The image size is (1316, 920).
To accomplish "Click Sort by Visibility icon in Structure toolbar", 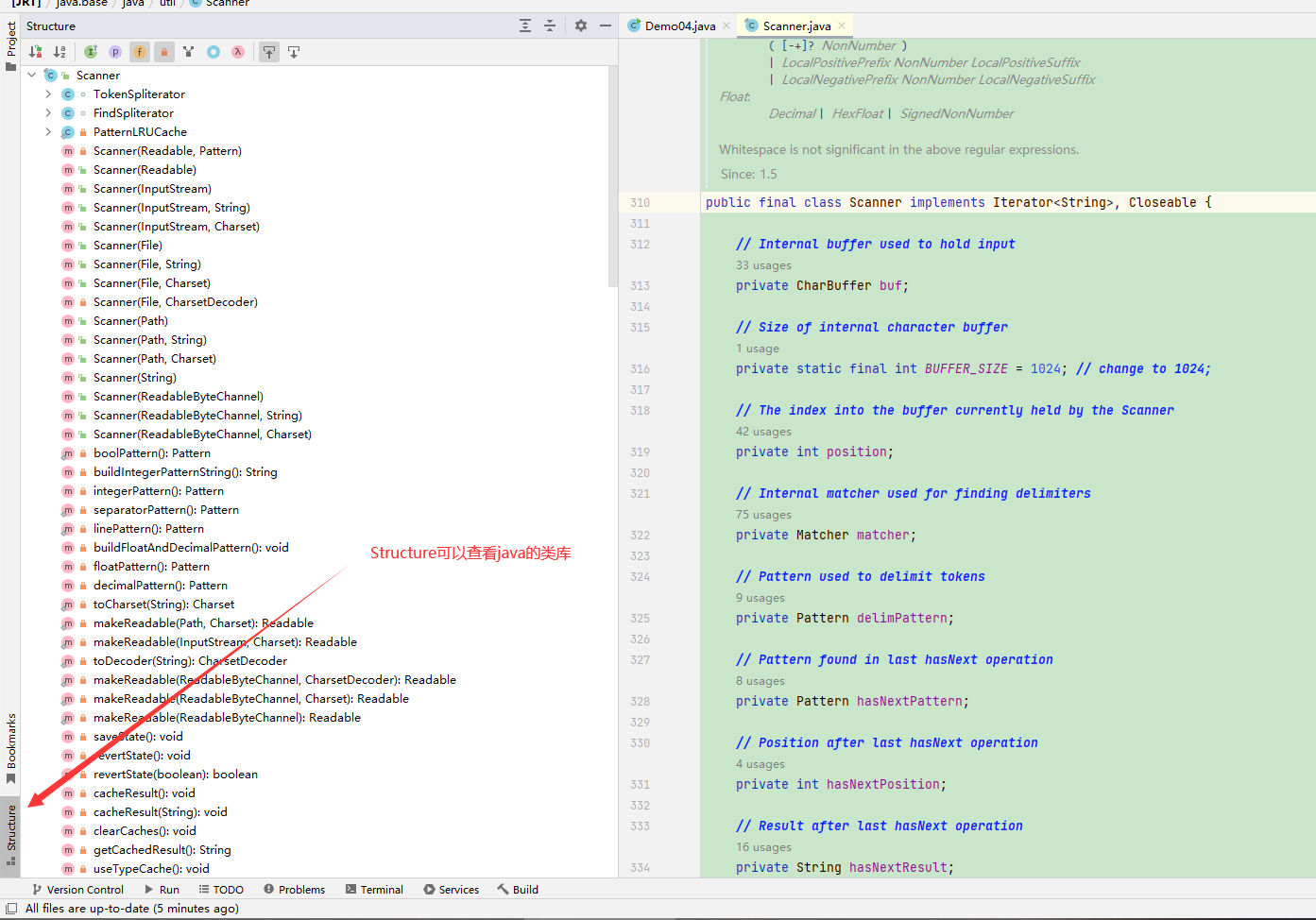I will pyautogui.click(x=36, y=52).
